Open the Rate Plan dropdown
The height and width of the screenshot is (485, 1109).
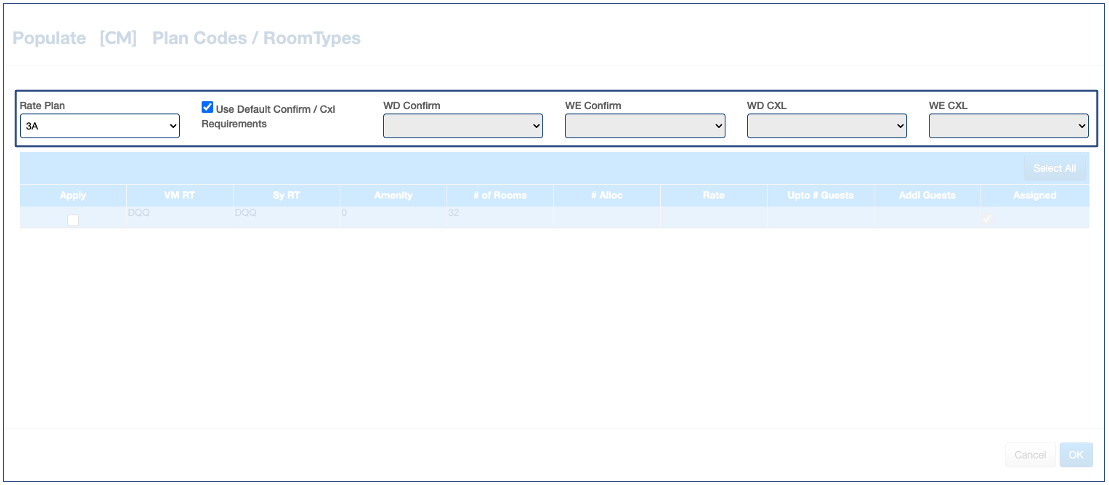click(x=100, y=125)
